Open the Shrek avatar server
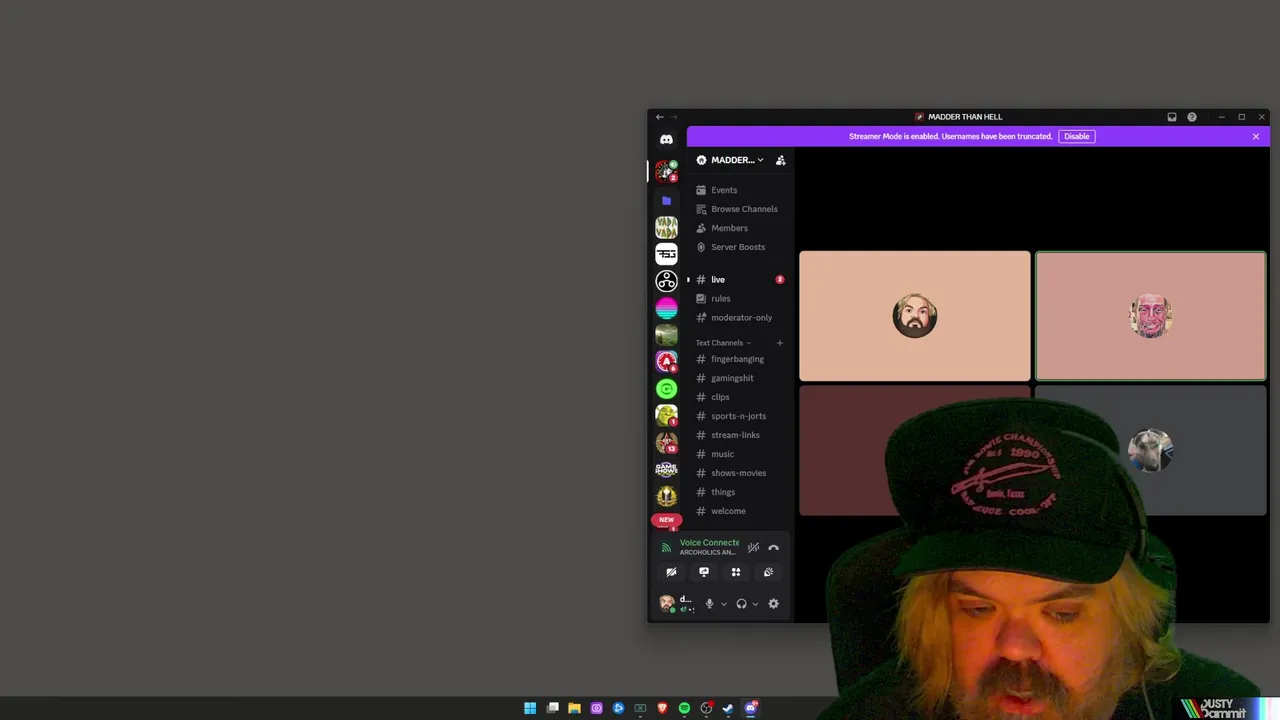This screenshot has height=720, width=1280. [666, 415]
